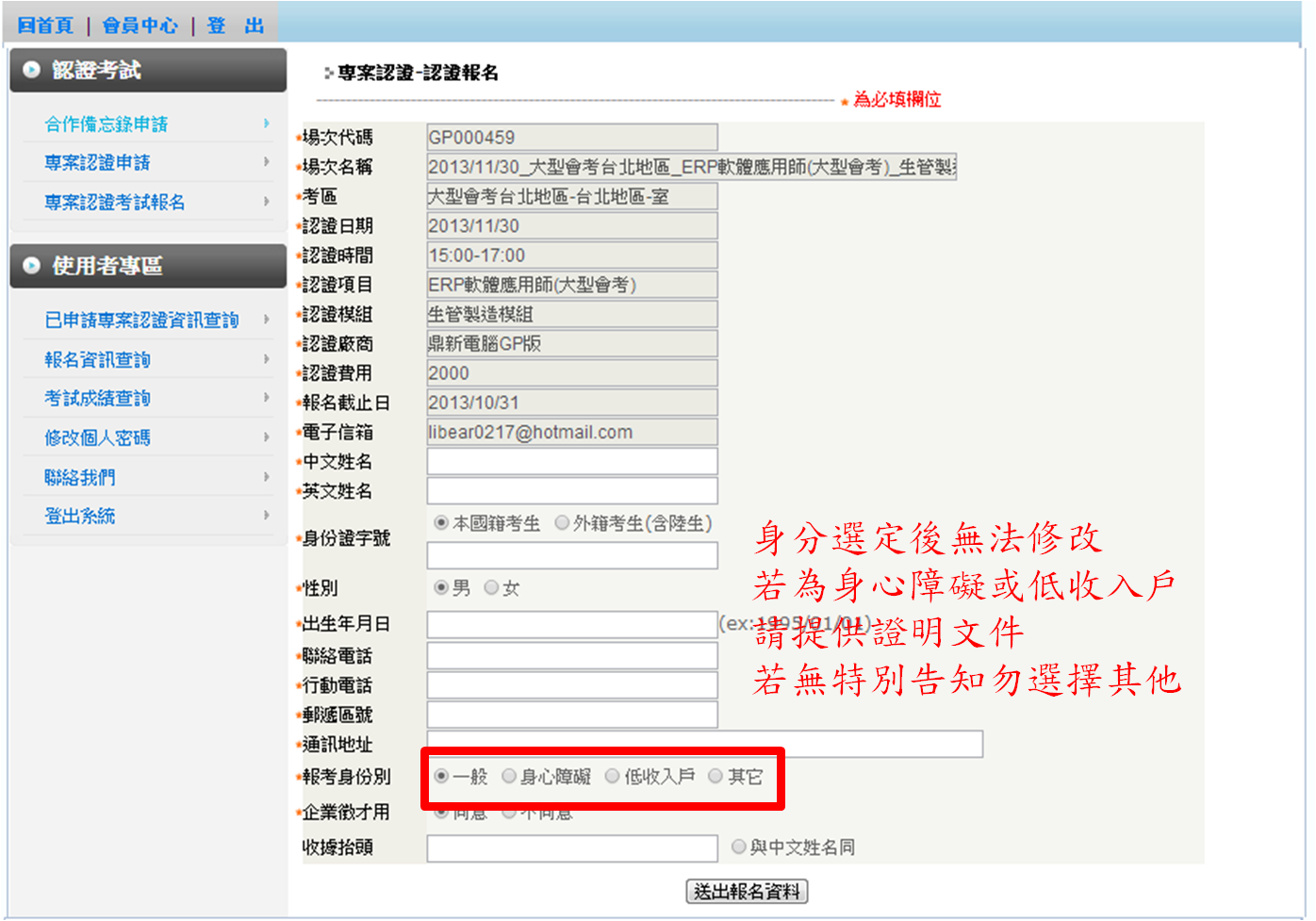Click the 報名截止日 field showing 2013/10/31

tap(572, 403)
